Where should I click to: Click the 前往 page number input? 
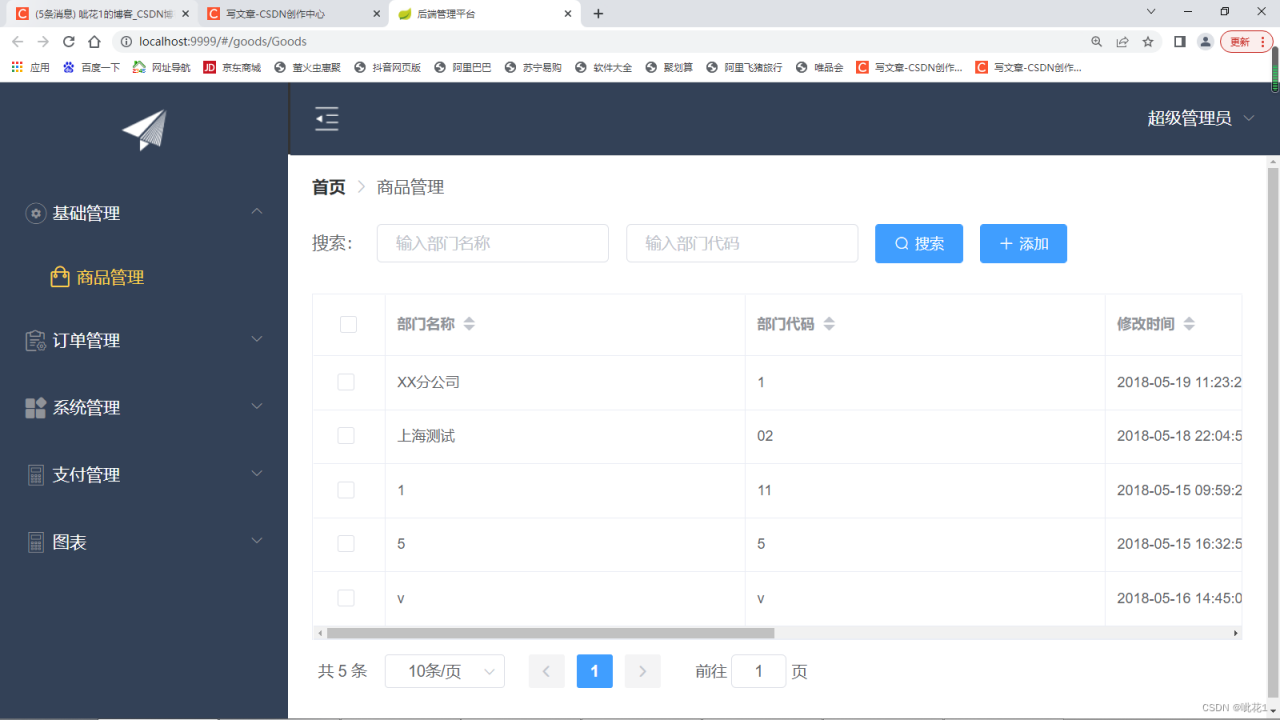[759, 671]
